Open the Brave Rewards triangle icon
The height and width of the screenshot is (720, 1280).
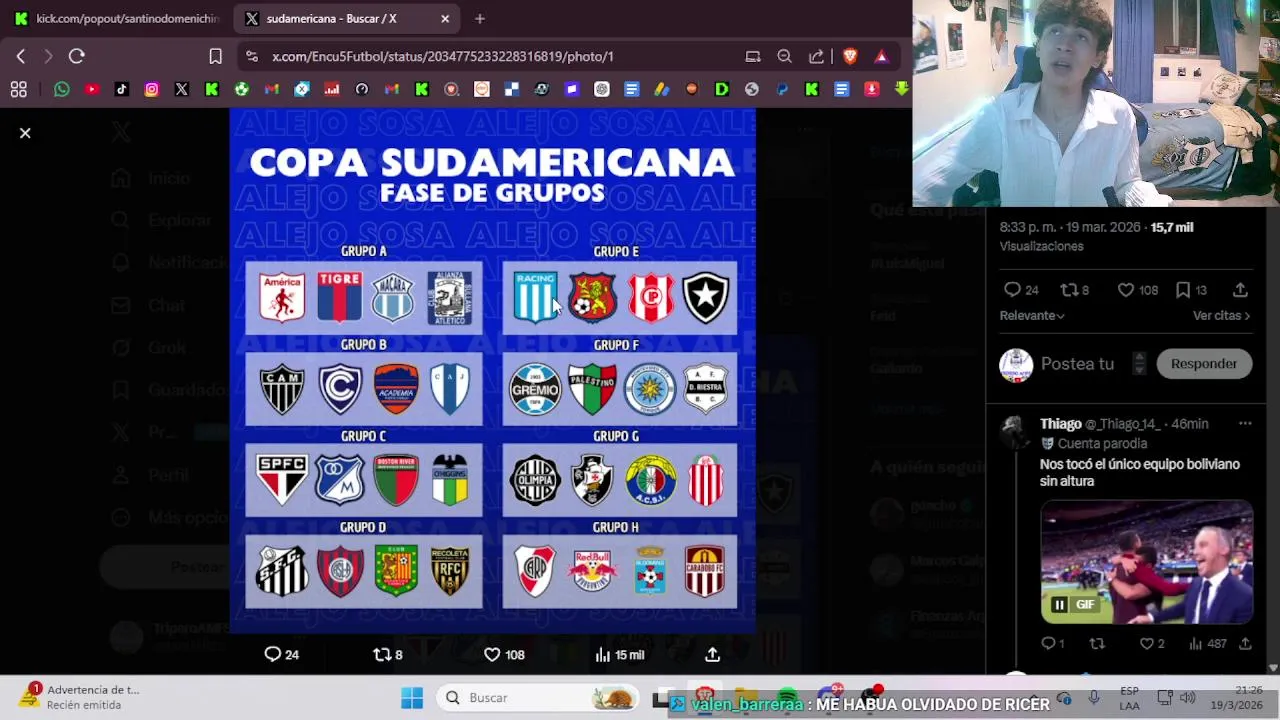(881, 57)
